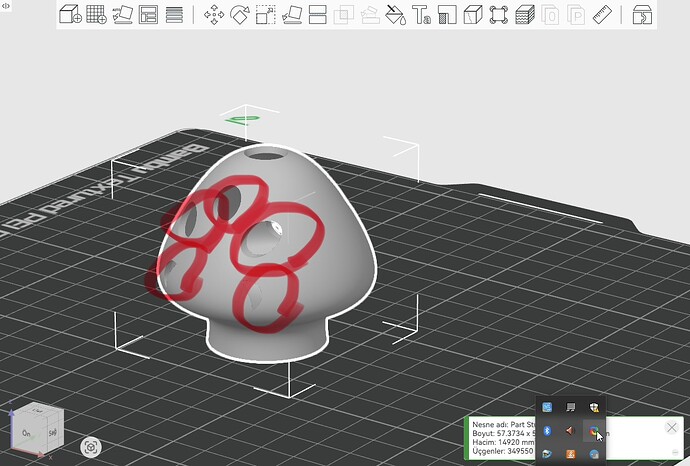
Task: Select the Move tool with four arrows
Action: [x=214, y=15]
